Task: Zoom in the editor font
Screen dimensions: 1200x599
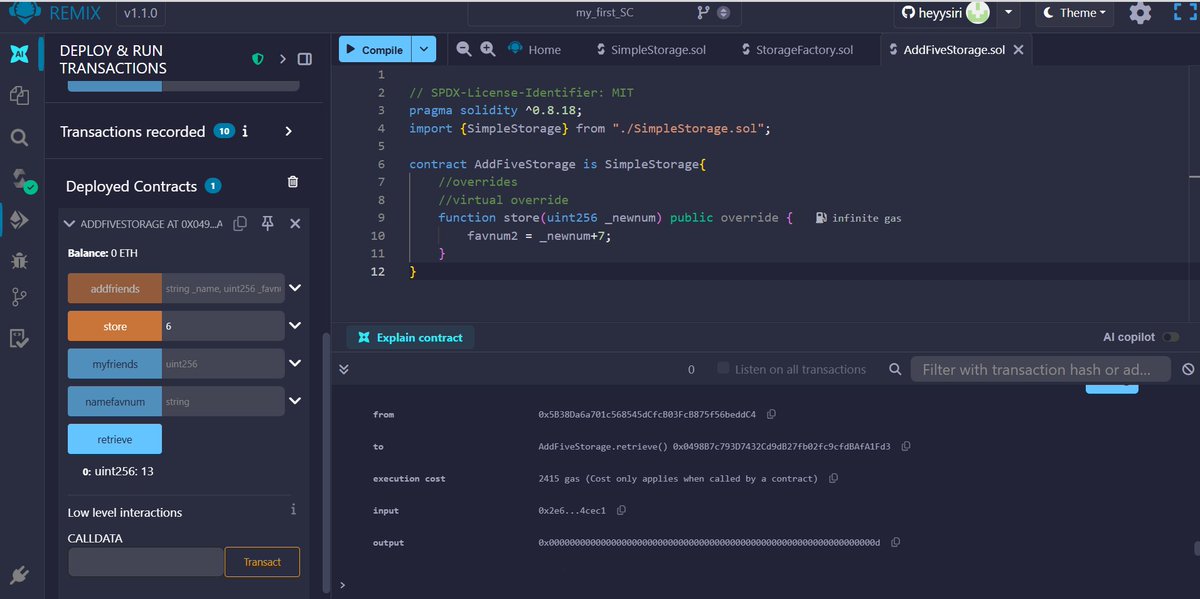Action: [487, 49]
